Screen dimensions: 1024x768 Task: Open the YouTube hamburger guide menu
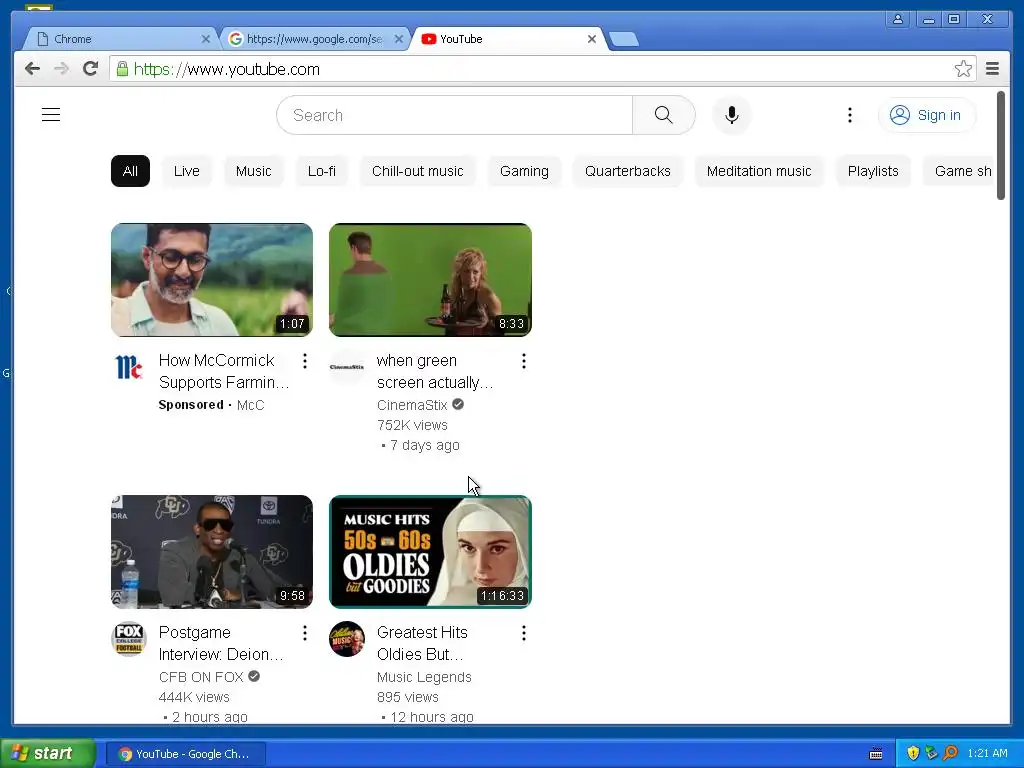[51, 115]
